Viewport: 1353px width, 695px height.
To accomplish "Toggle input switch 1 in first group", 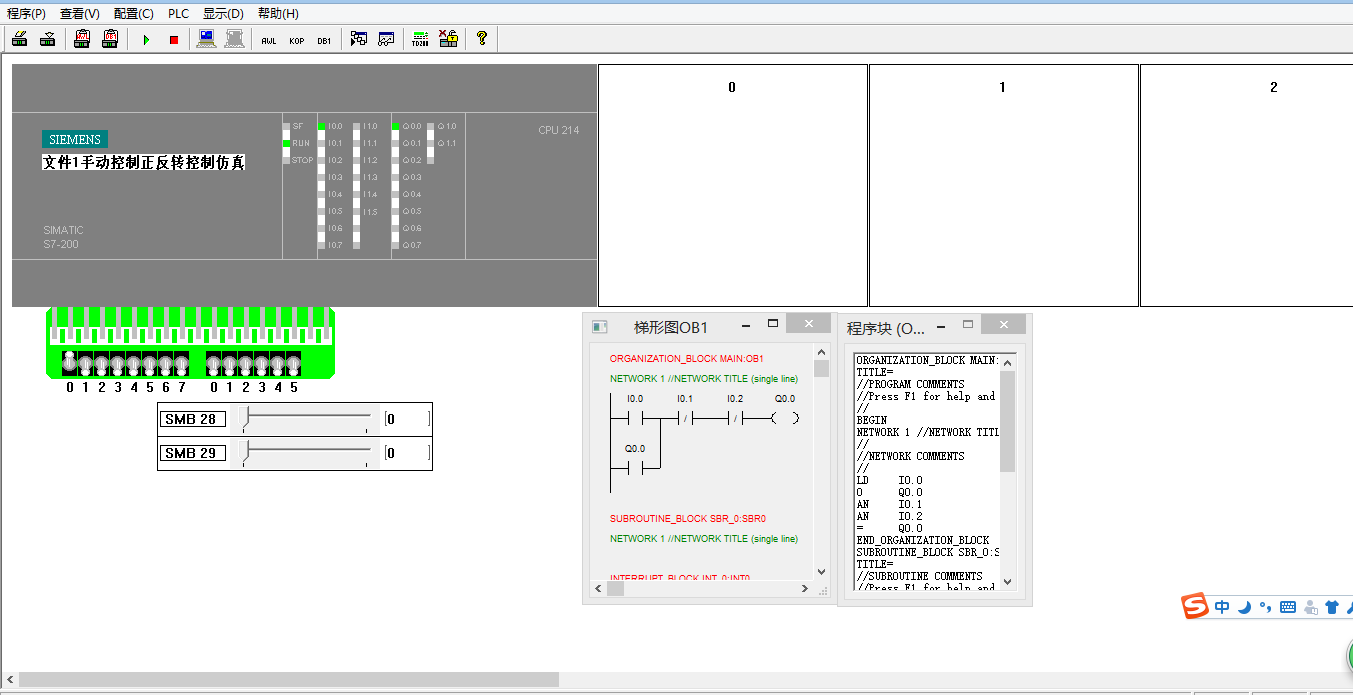I will pyautogui.click(x=86, y=363).
